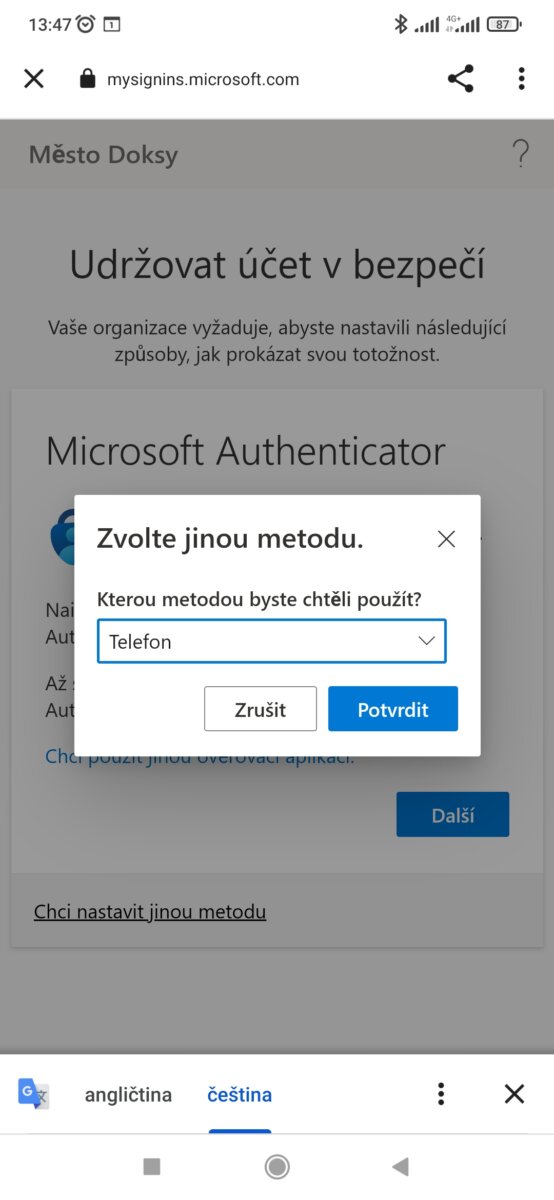Tap the padlock site security icon
This screenshot has height=1200, width=554.
(87, 79)
